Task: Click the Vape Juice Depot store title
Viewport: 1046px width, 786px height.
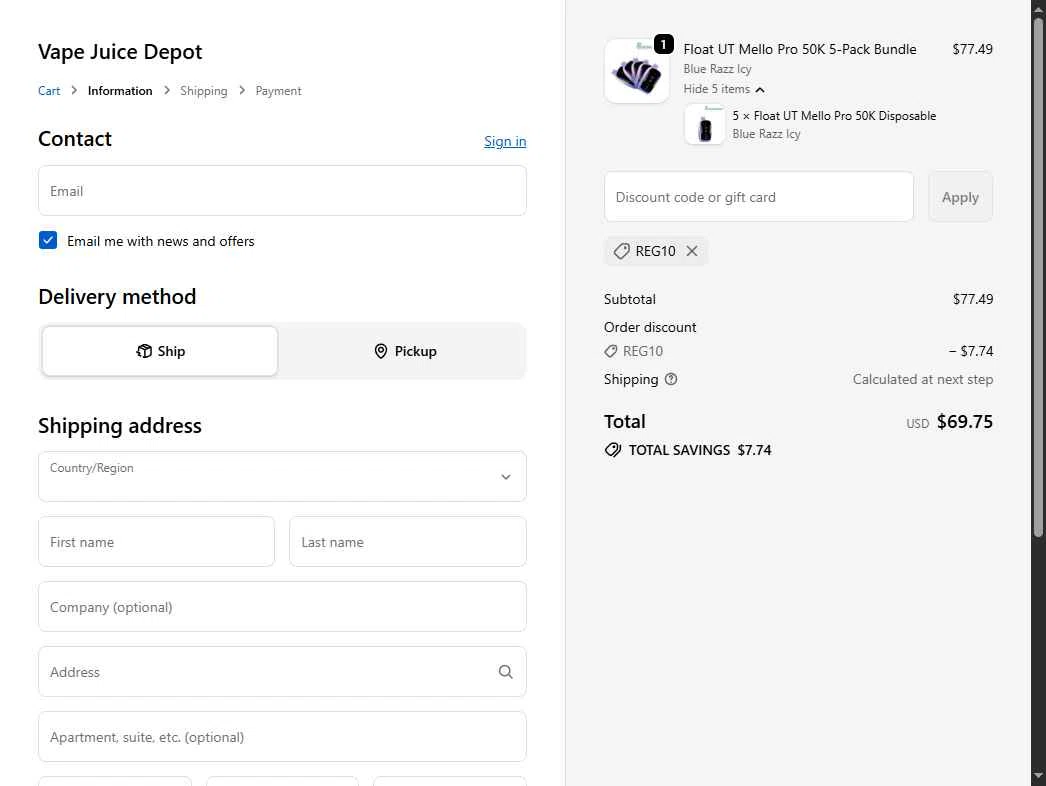Action: coord(120,52)
